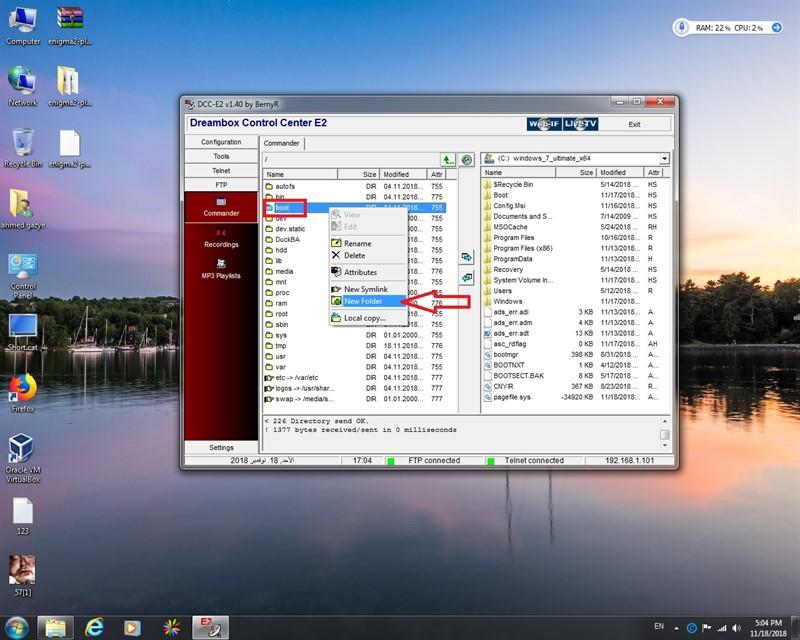800x640 pixels.
Task: Copy the selection to the Dreambox with the arrow icon
Action: 466,278
